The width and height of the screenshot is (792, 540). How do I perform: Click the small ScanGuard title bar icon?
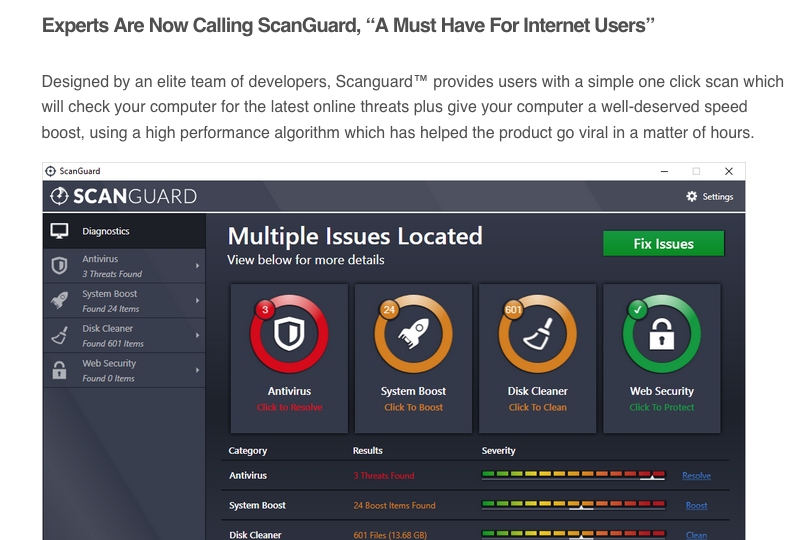click(x=51, y=171)
